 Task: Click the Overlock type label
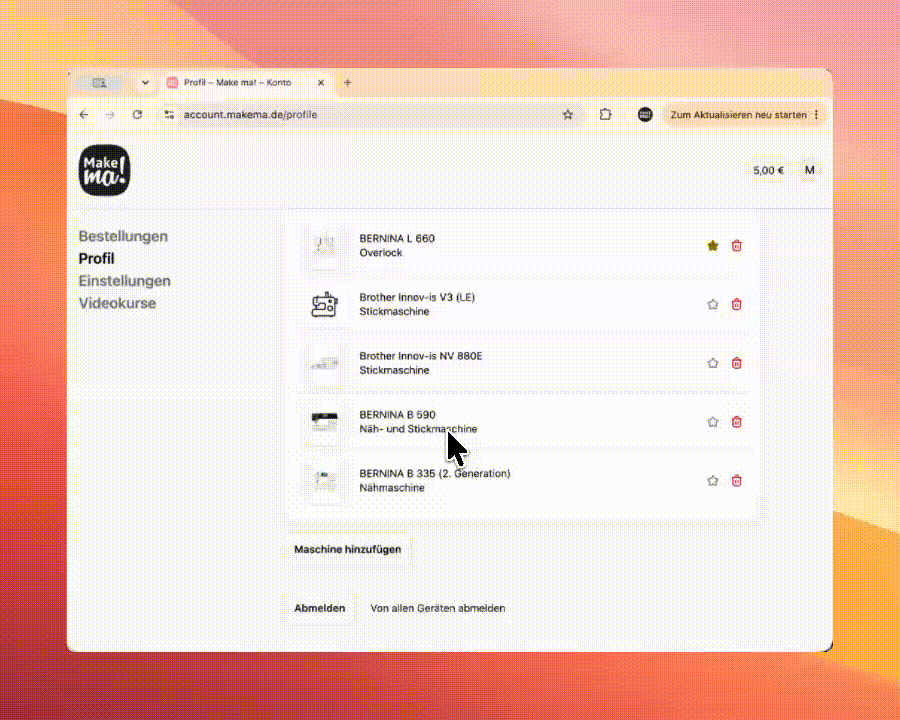coord(381,253)
